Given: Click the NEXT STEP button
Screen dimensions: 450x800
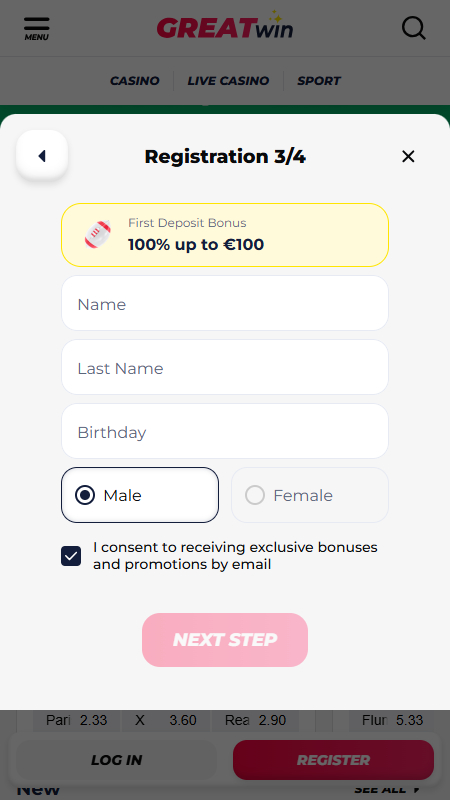Looking at the screenshot, I should (x=225, y=640).
